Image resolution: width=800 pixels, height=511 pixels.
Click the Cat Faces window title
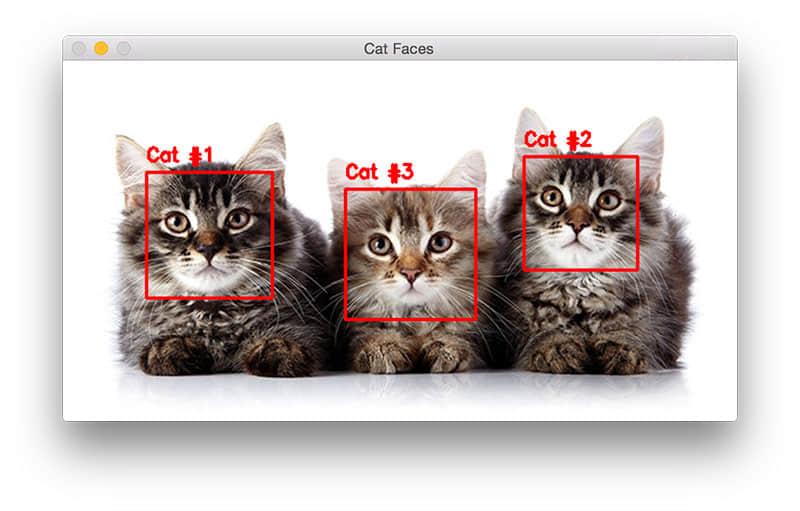click(398, 49)
